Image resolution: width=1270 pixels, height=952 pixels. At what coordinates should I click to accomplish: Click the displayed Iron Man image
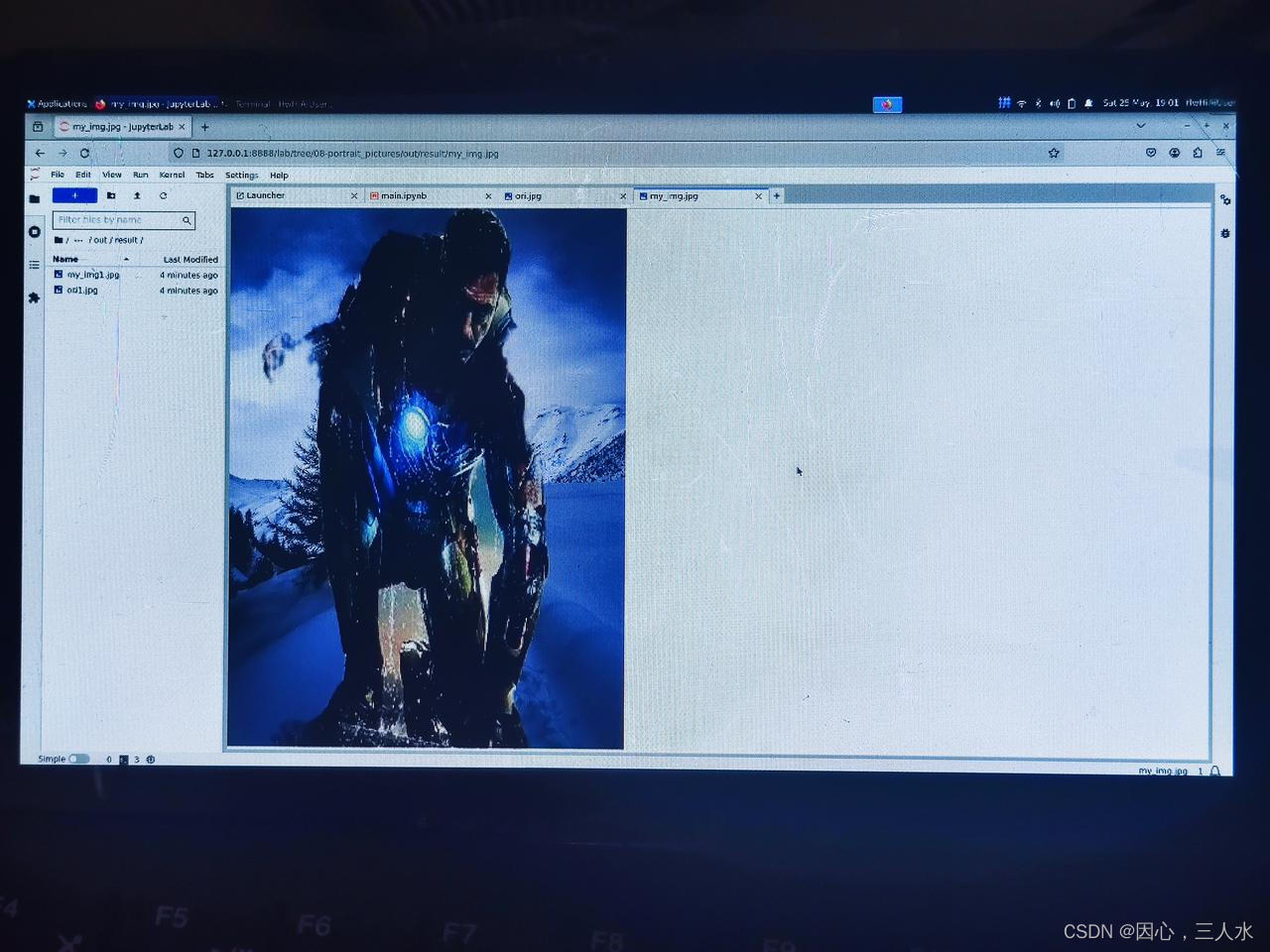(x=427, y=477)
